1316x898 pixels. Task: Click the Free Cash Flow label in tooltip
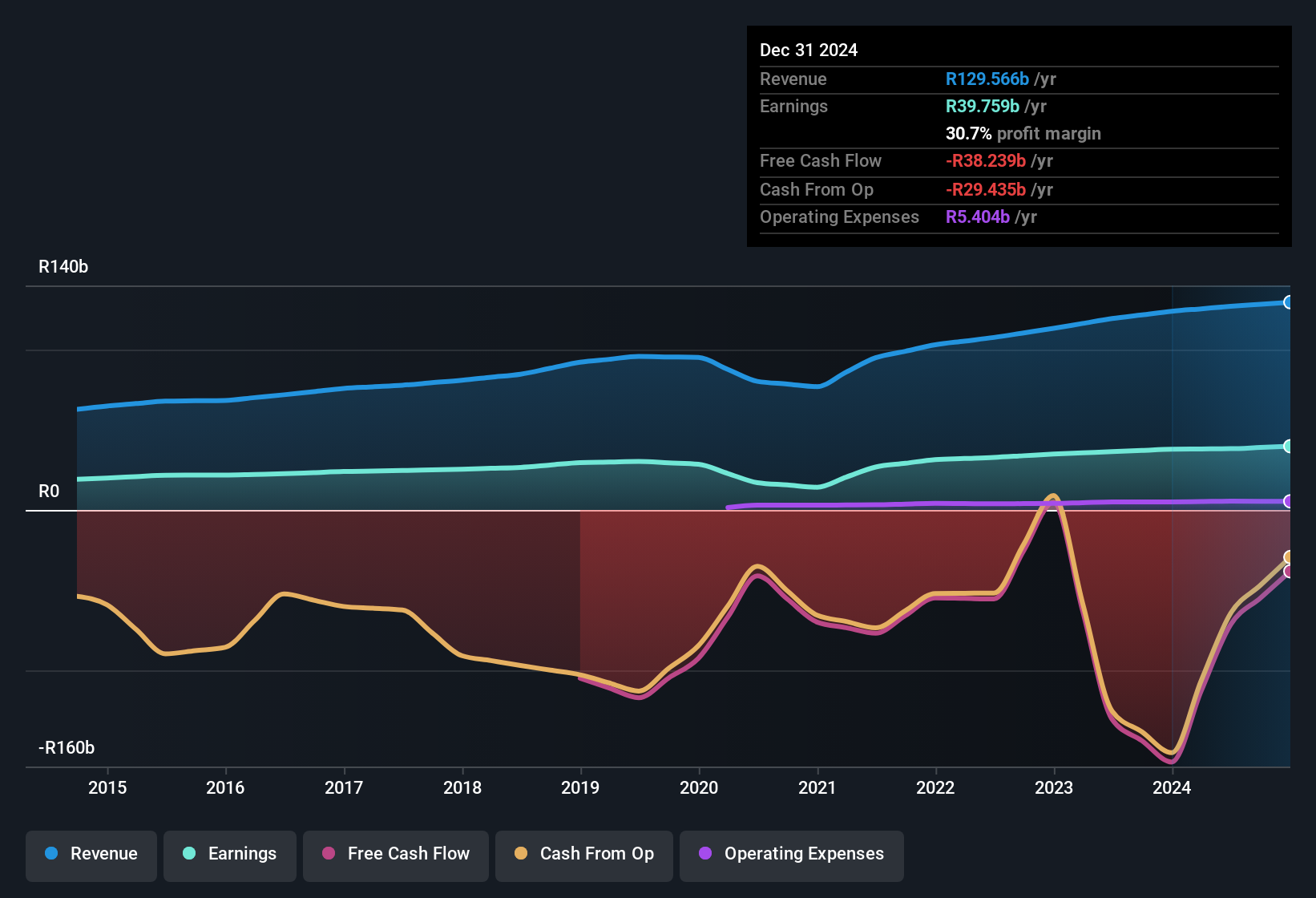click(x=821, y=160)
